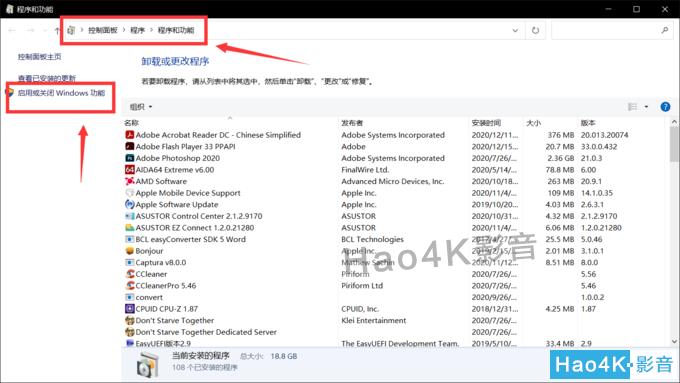Click the CPUID CPU-Z 1.87 icon

point(129,309)
